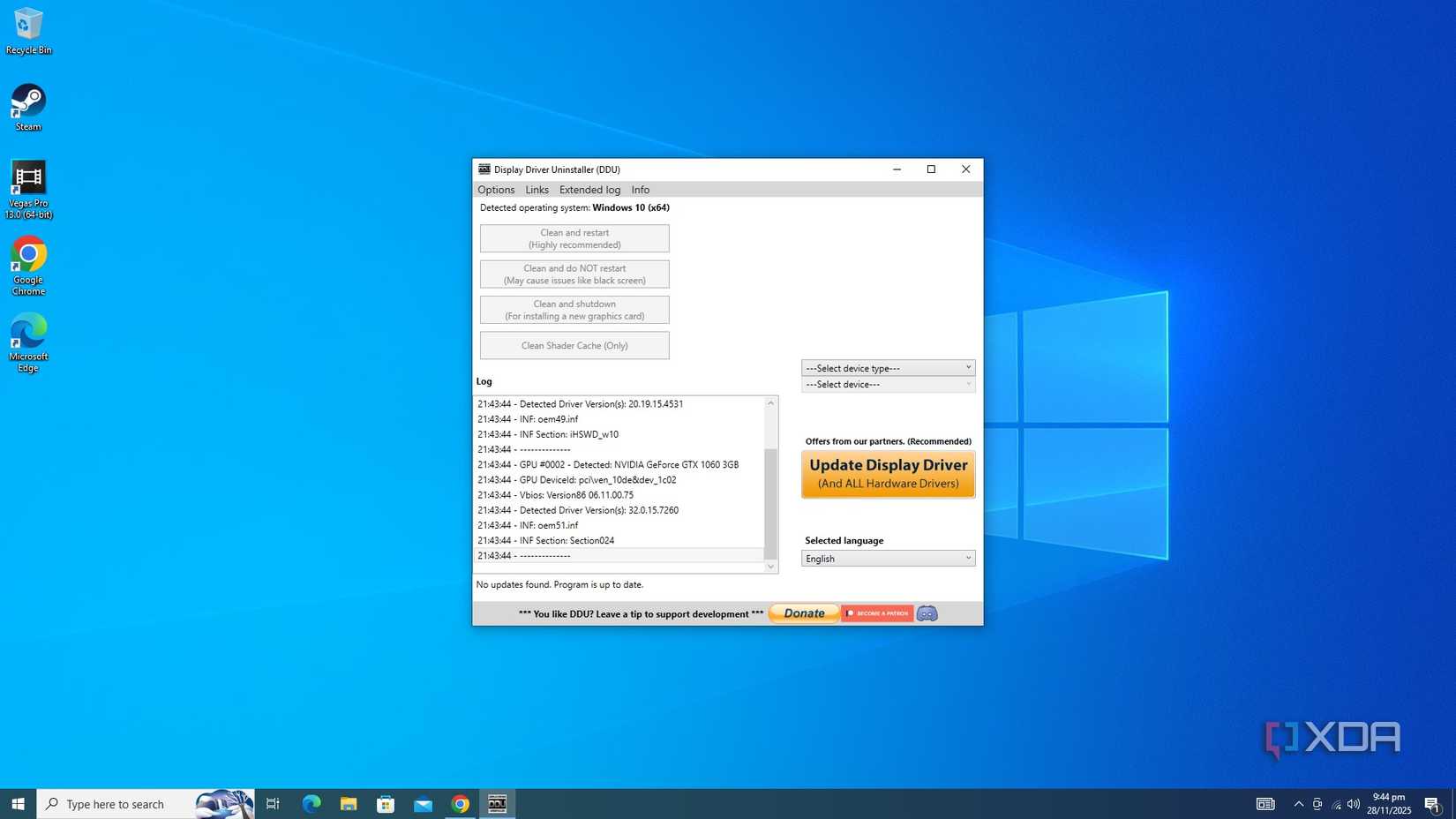Open File Explorer from the taskbar
Viewport: 1456px width, 819px height.
349,804
